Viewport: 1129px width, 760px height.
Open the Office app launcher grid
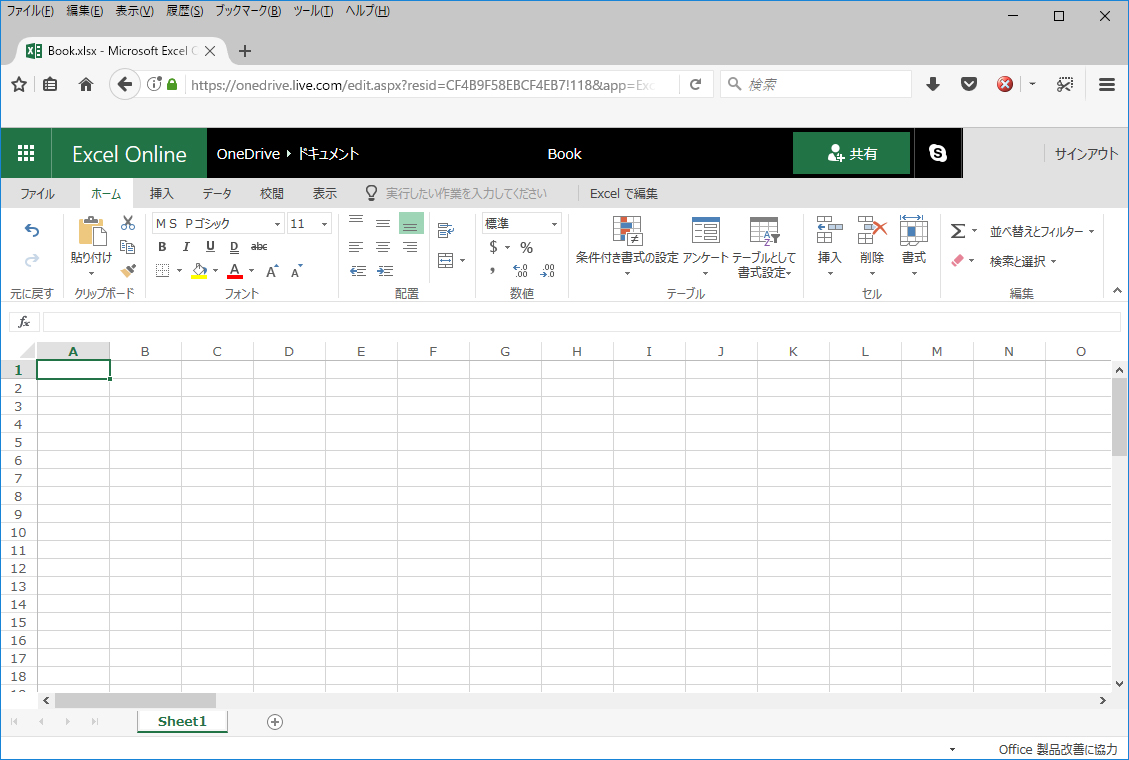26,153
